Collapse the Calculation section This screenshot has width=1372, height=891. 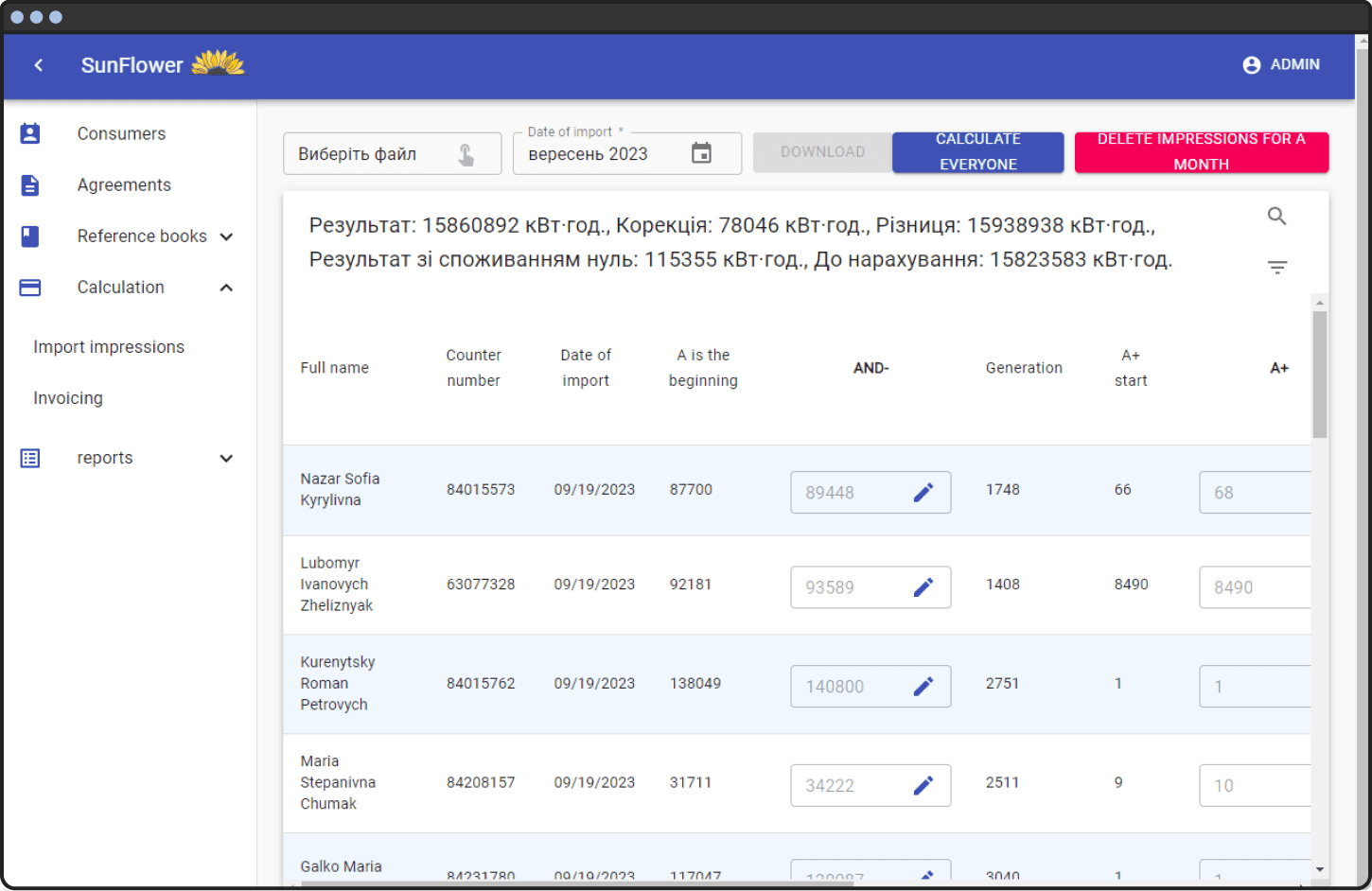point(226,288)
